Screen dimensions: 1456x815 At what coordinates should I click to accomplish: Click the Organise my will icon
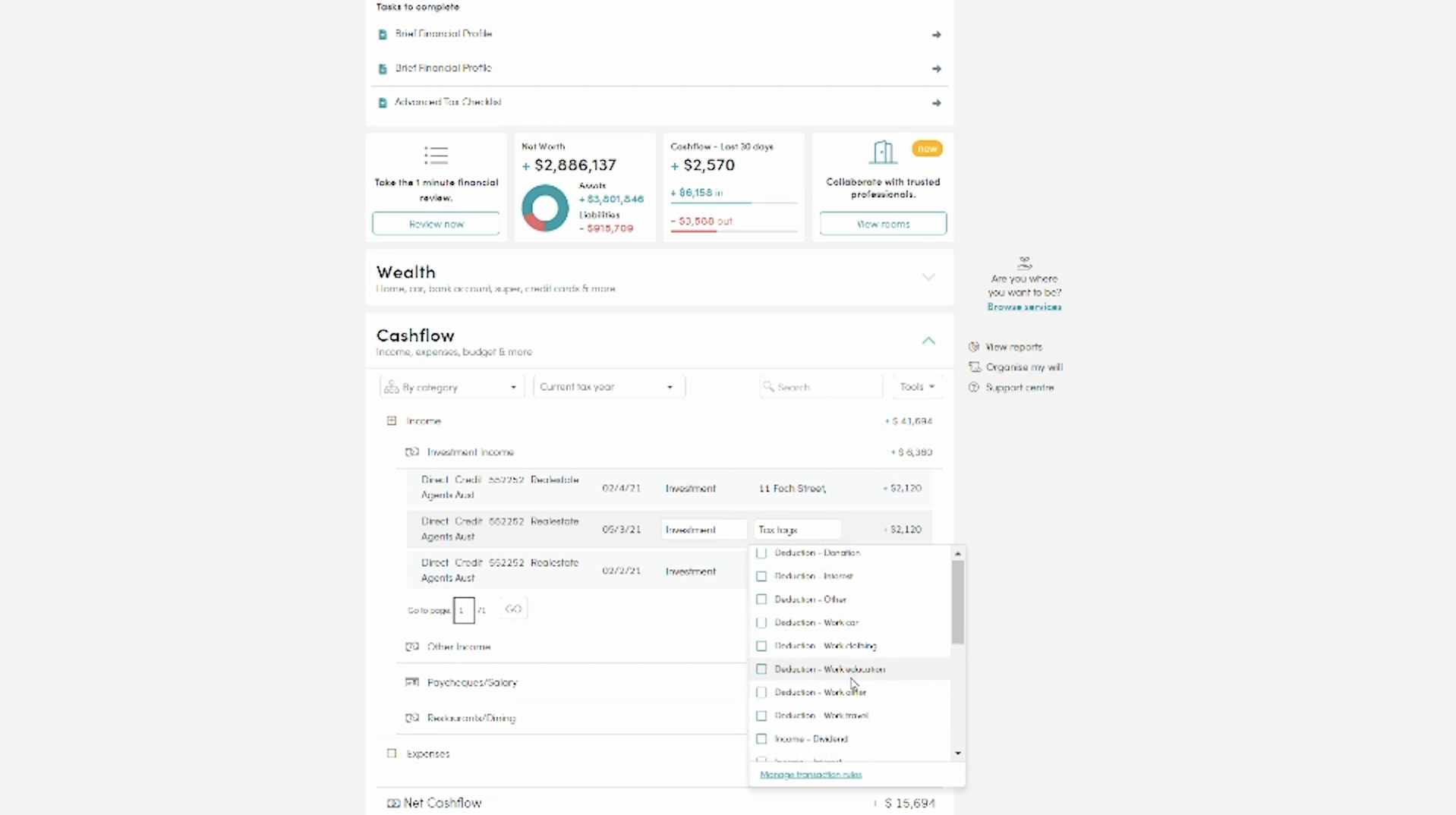974,367
